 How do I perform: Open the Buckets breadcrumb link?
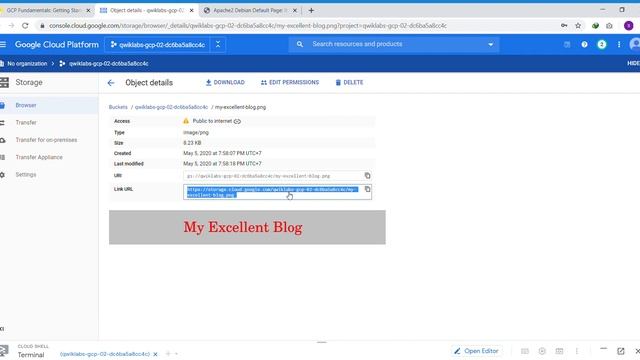(118, 107)
